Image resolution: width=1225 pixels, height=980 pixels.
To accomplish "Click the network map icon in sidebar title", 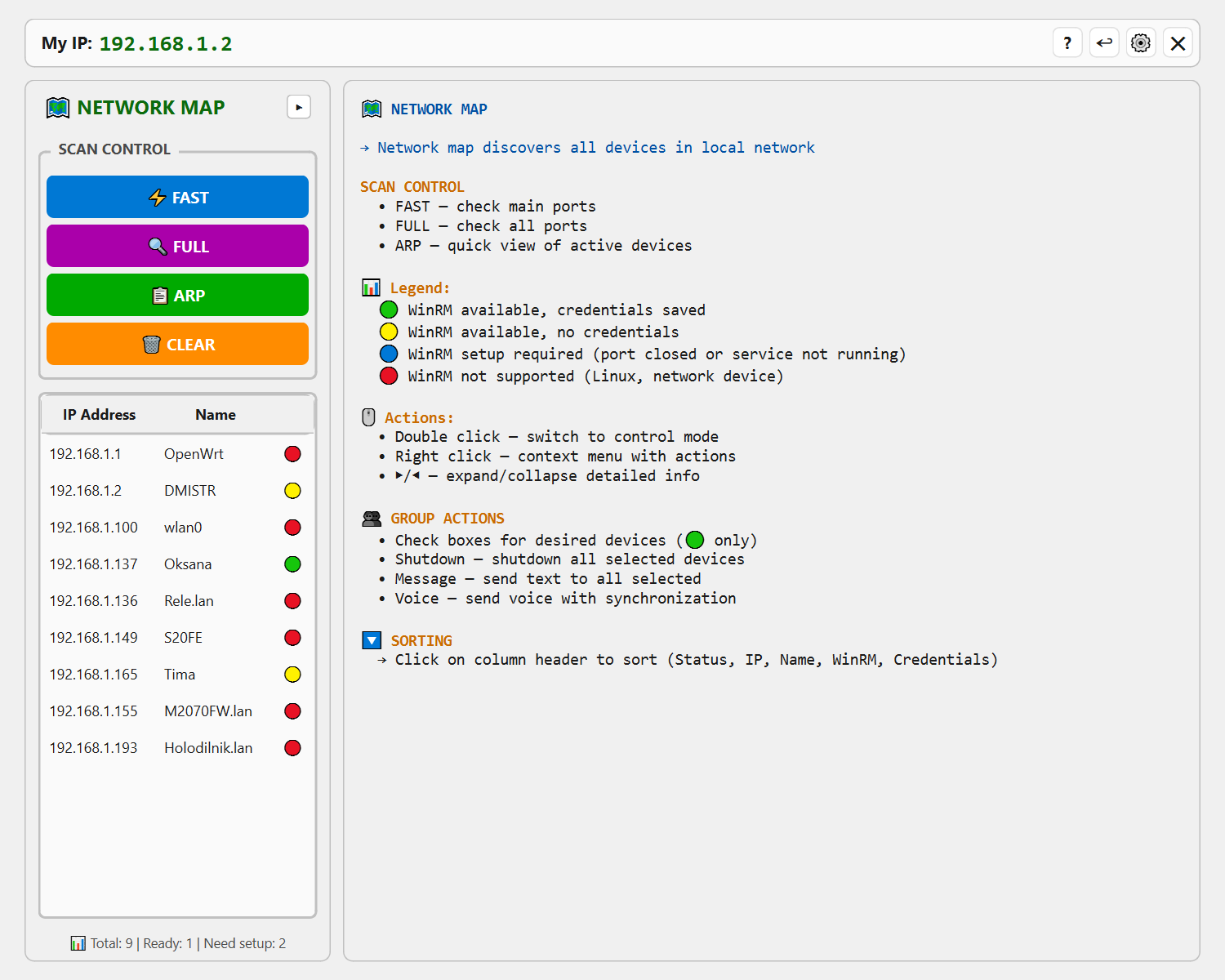I will (58, 108).
